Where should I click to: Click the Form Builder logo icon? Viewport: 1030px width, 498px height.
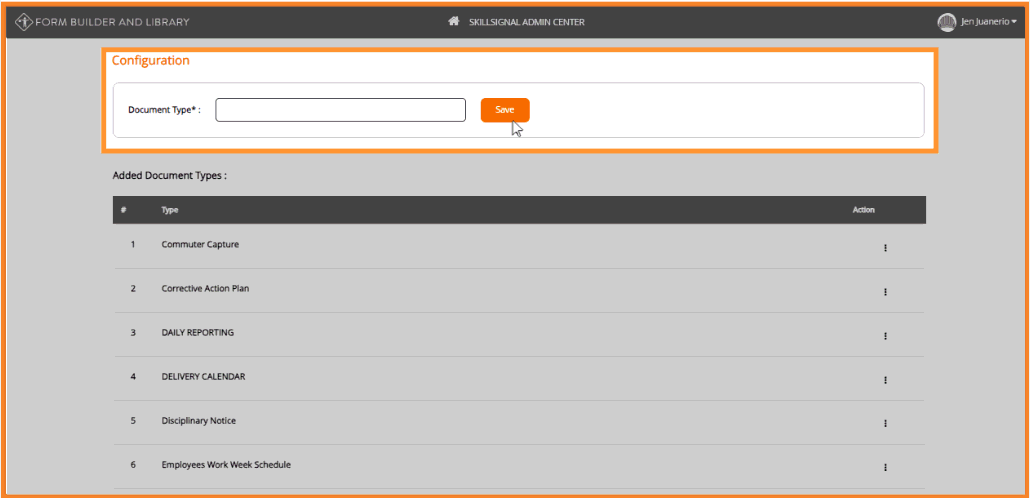(25, 22)
